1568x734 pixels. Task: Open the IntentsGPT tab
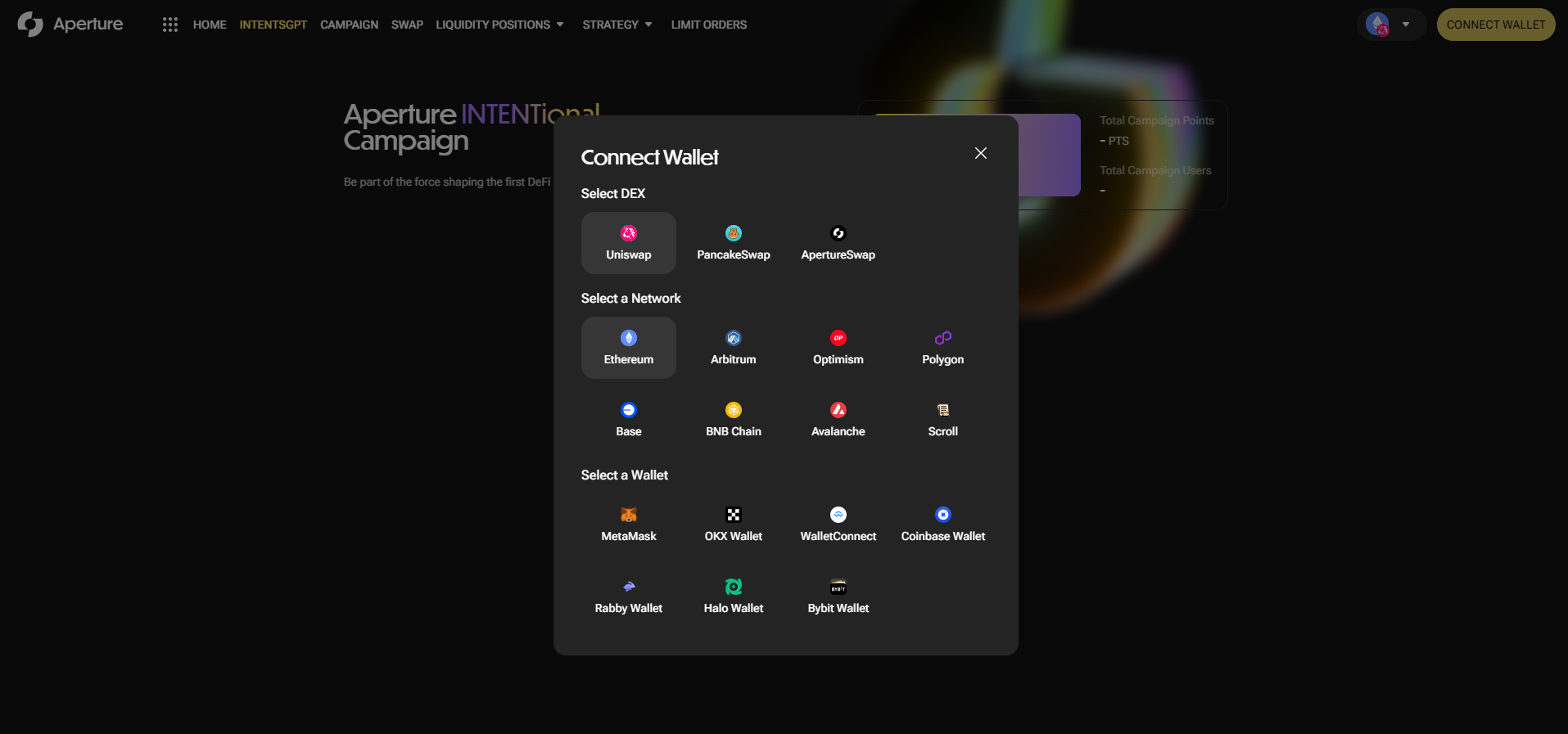pos(273,25)
